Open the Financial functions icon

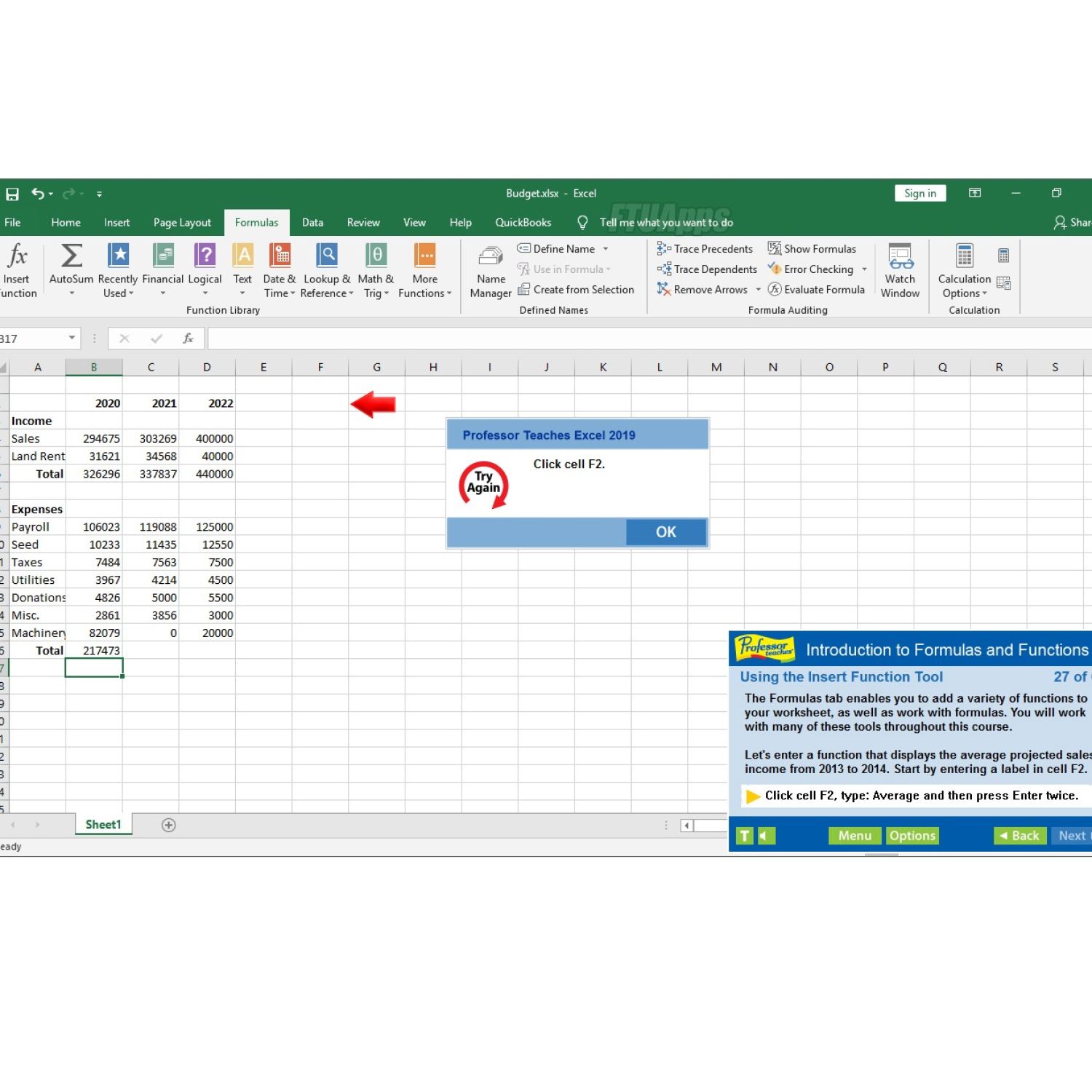tap(163, 256)
